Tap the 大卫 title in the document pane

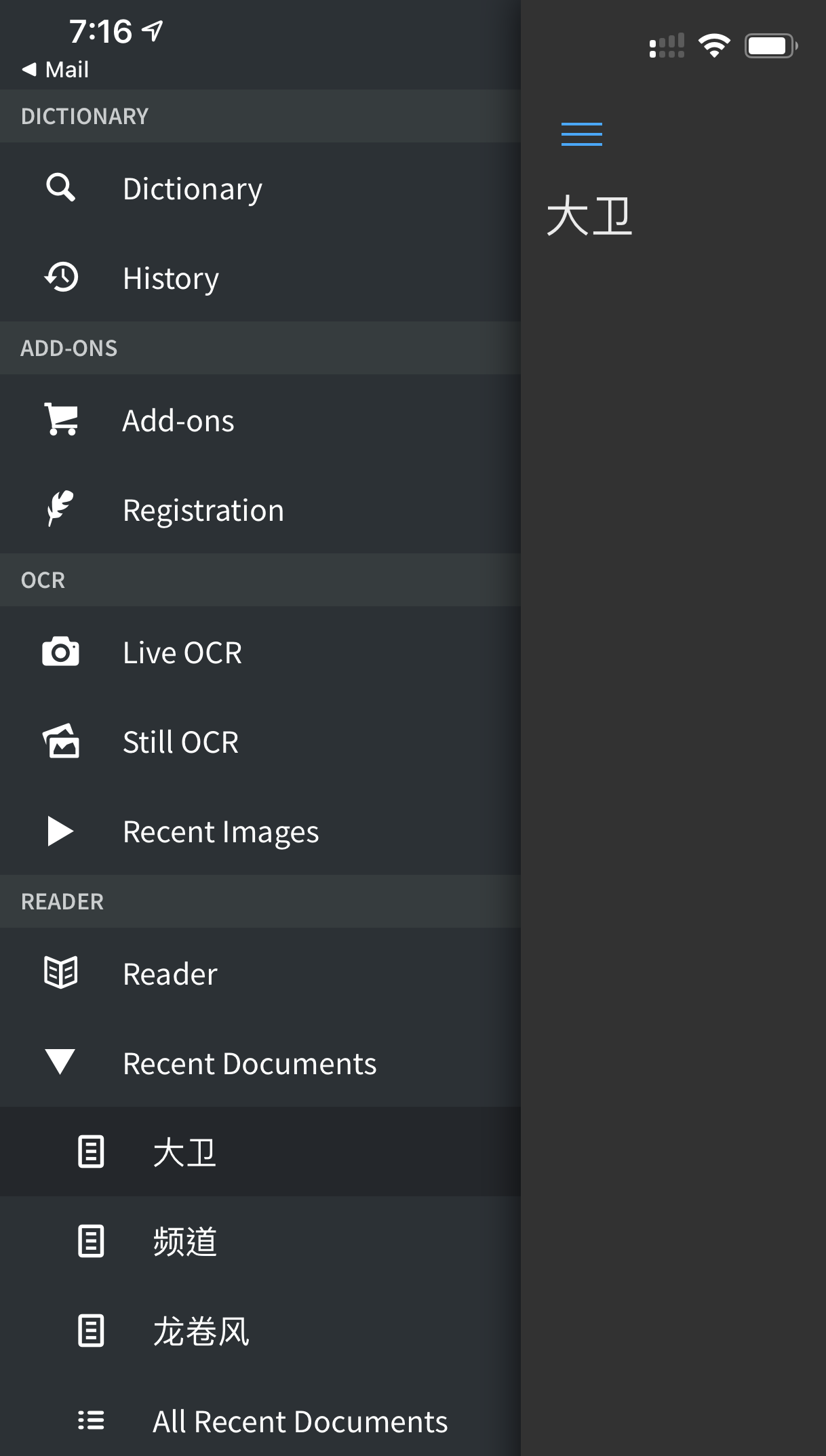coord(589,216)
